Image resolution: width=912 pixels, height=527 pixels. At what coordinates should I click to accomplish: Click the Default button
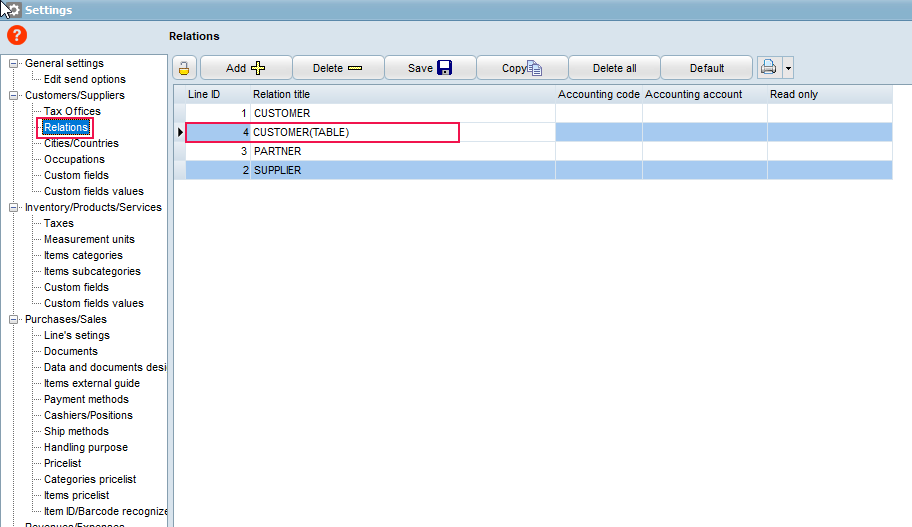click(706, 68)
